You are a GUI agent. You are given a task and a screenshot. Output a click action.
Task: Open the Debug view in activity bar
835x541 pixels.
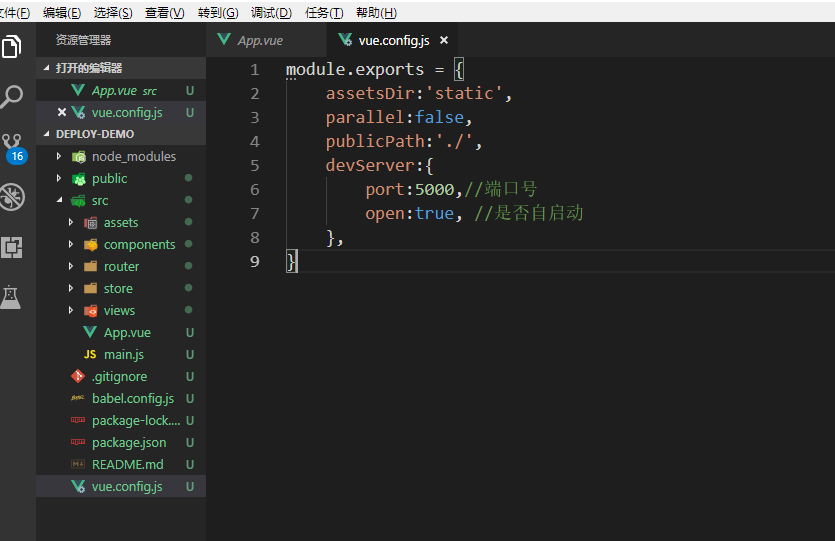pyautogui.click(x=12, y=197)
